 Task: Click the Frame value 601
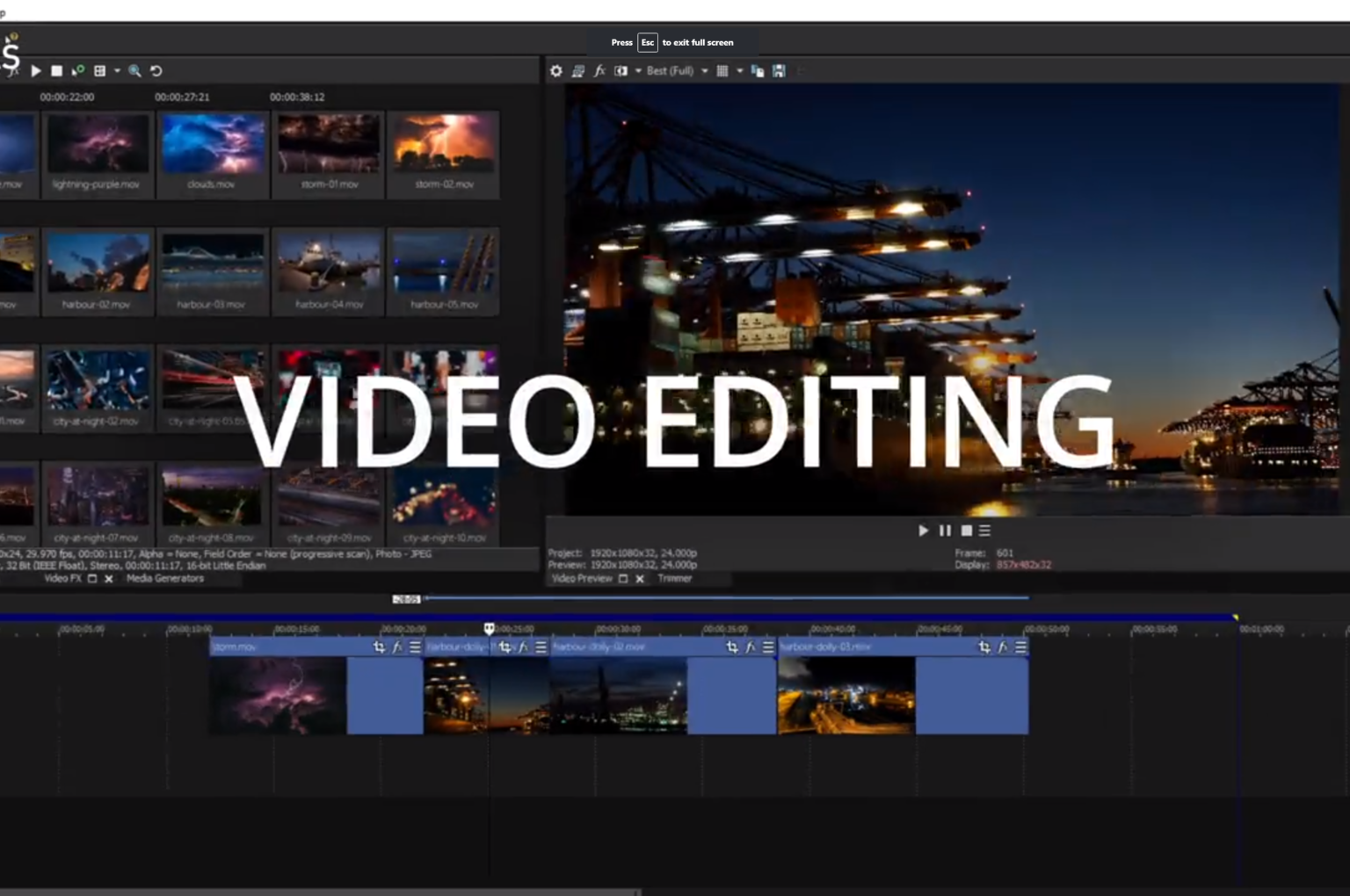point(1005,553)
